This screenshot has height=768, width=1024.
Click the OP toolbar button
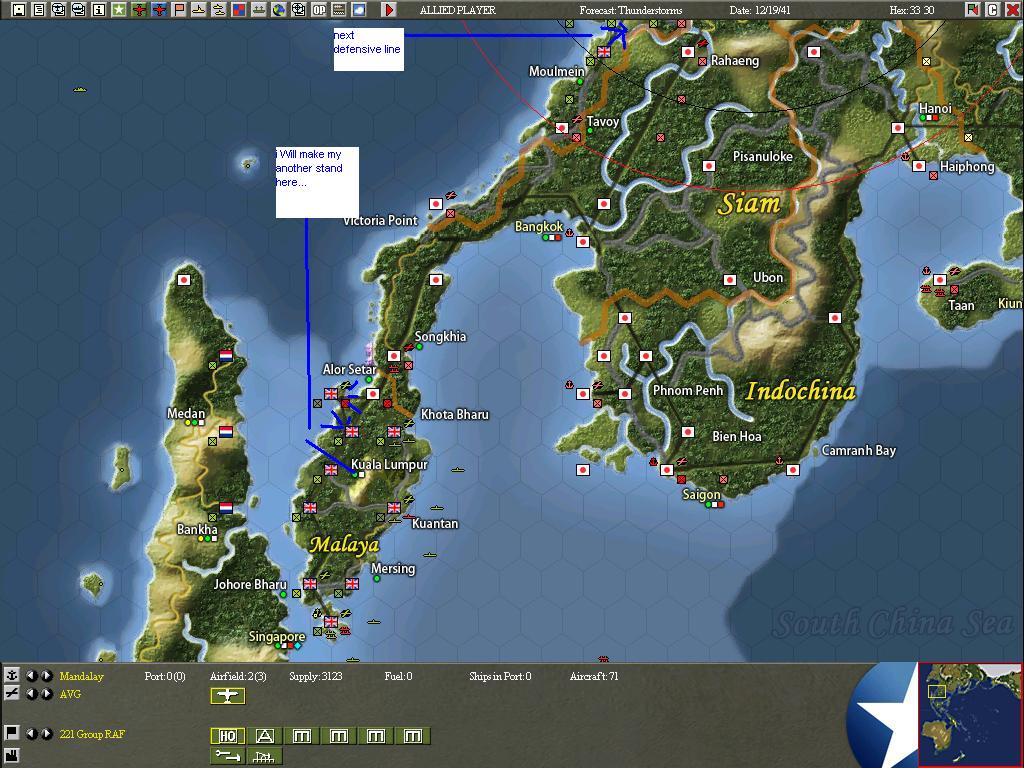319,10
